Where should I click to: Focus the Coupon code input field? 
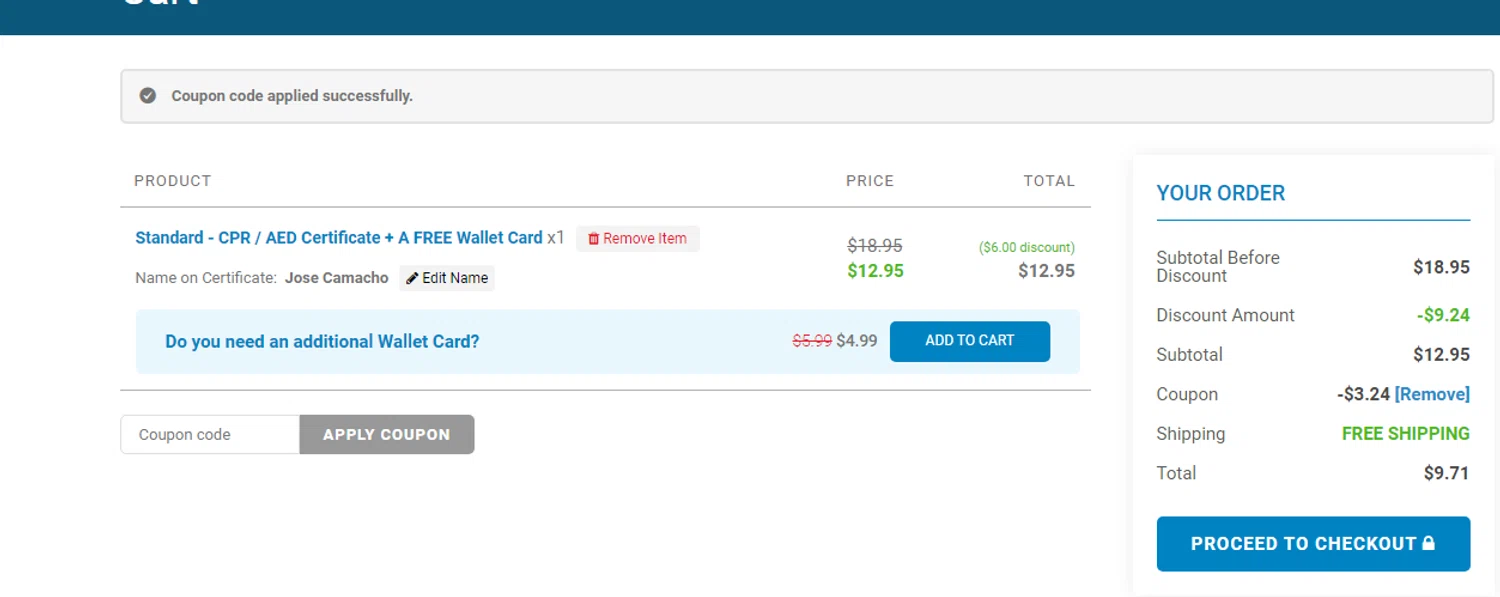(x=210, y=435)
